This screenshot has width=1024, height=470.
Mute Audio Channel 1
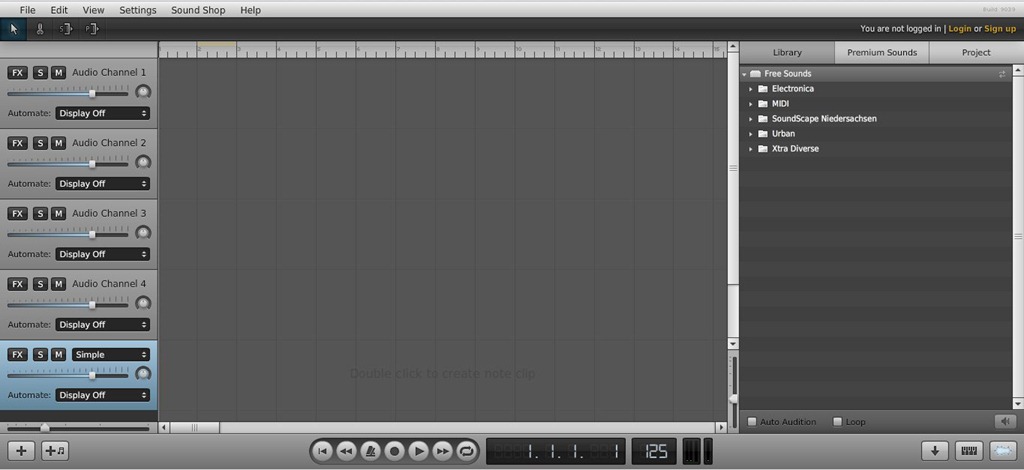(59, 73)
